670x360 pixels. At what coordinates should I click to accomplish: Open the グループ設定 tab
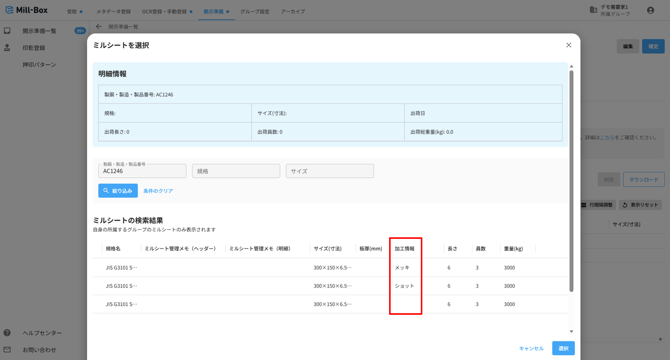pos(255,12)
